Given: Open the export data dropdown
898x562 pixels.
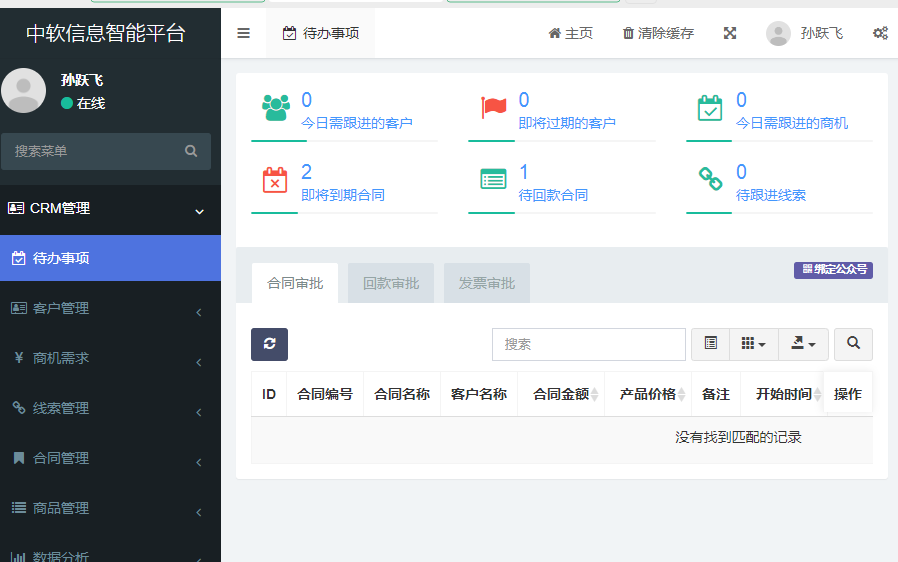Looking at the screenshot, I should pyautogui.click(x=803, y=344).
